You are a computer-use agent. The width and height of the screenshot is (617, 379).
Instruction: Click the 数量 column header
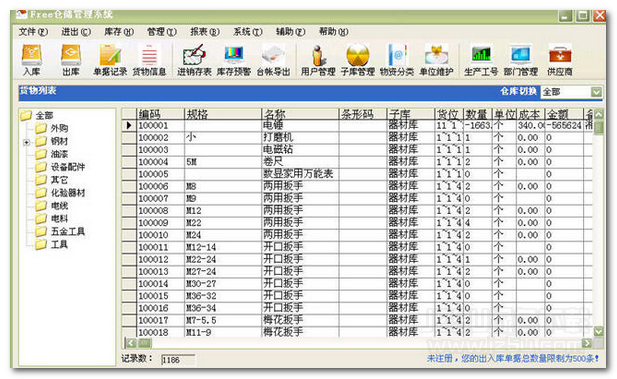point(478,114)
